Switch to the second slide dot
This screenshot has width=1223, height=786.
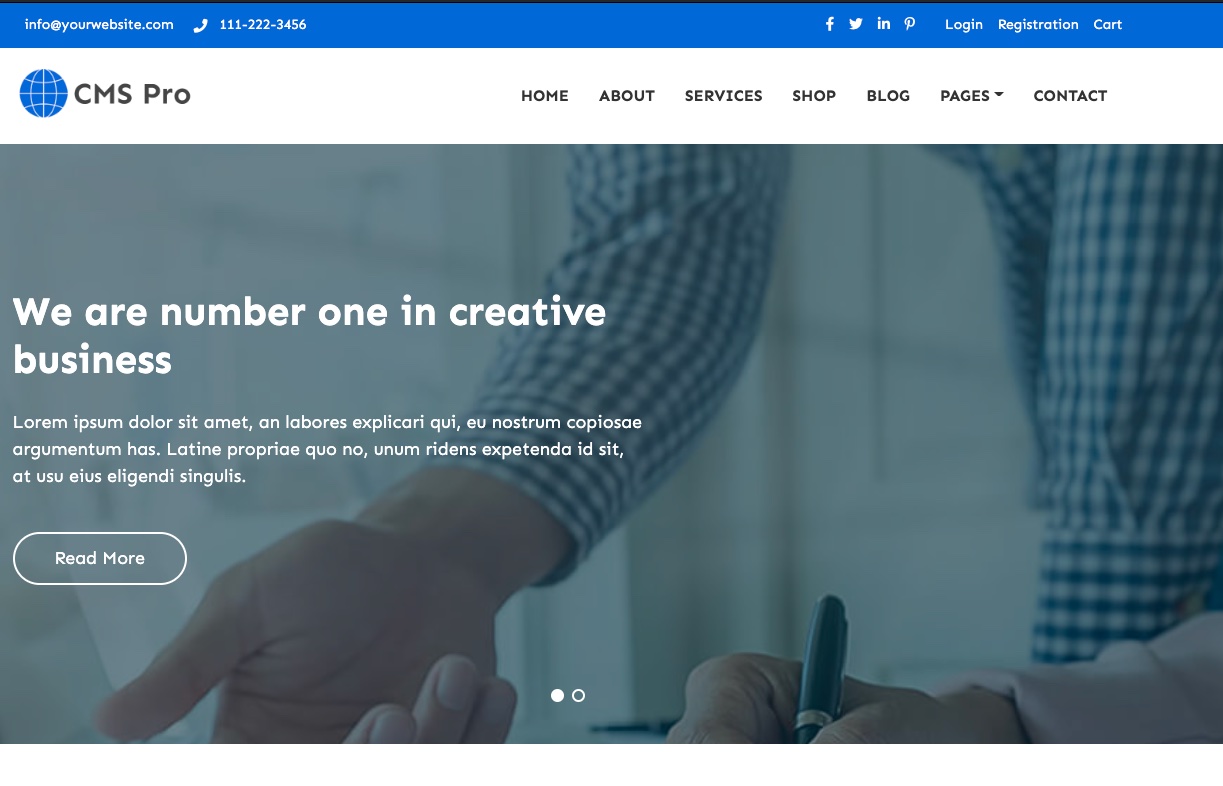pos(578,695)
